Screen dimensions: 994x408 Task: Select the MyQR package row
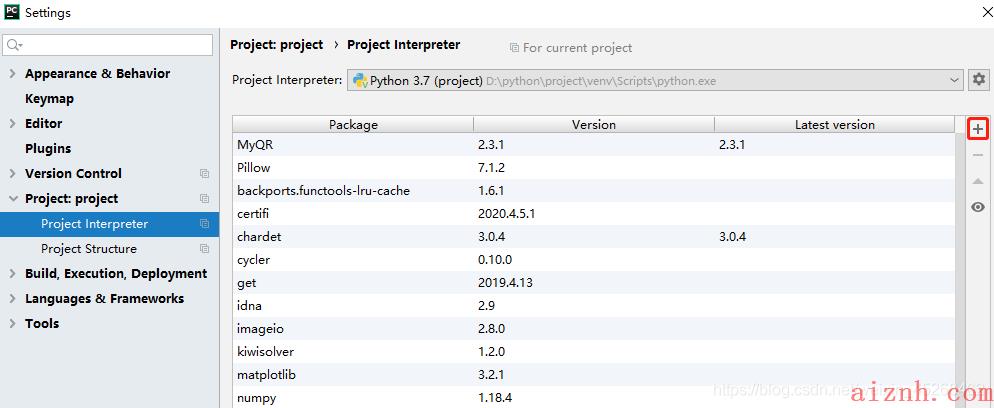[593, 144]
